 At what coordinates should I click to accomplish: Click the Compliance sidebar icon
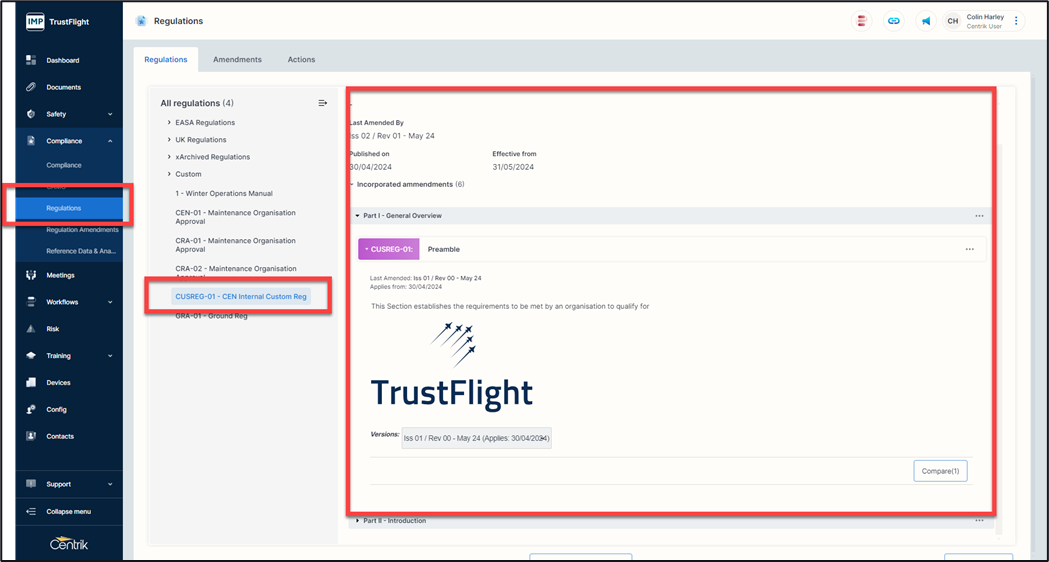pos(31,140)
